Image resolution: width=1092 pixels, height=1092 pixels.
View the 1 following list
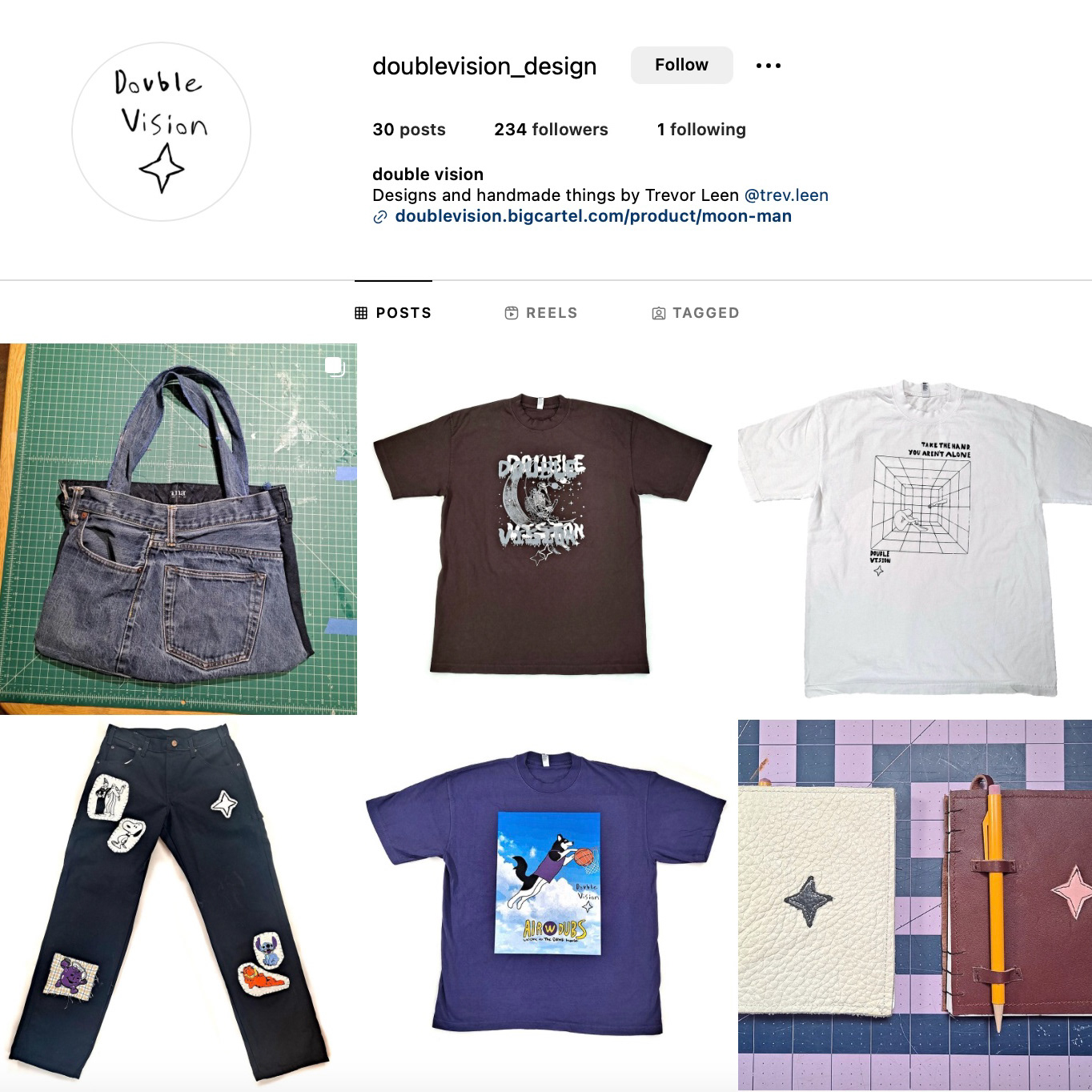click(701, 130)
